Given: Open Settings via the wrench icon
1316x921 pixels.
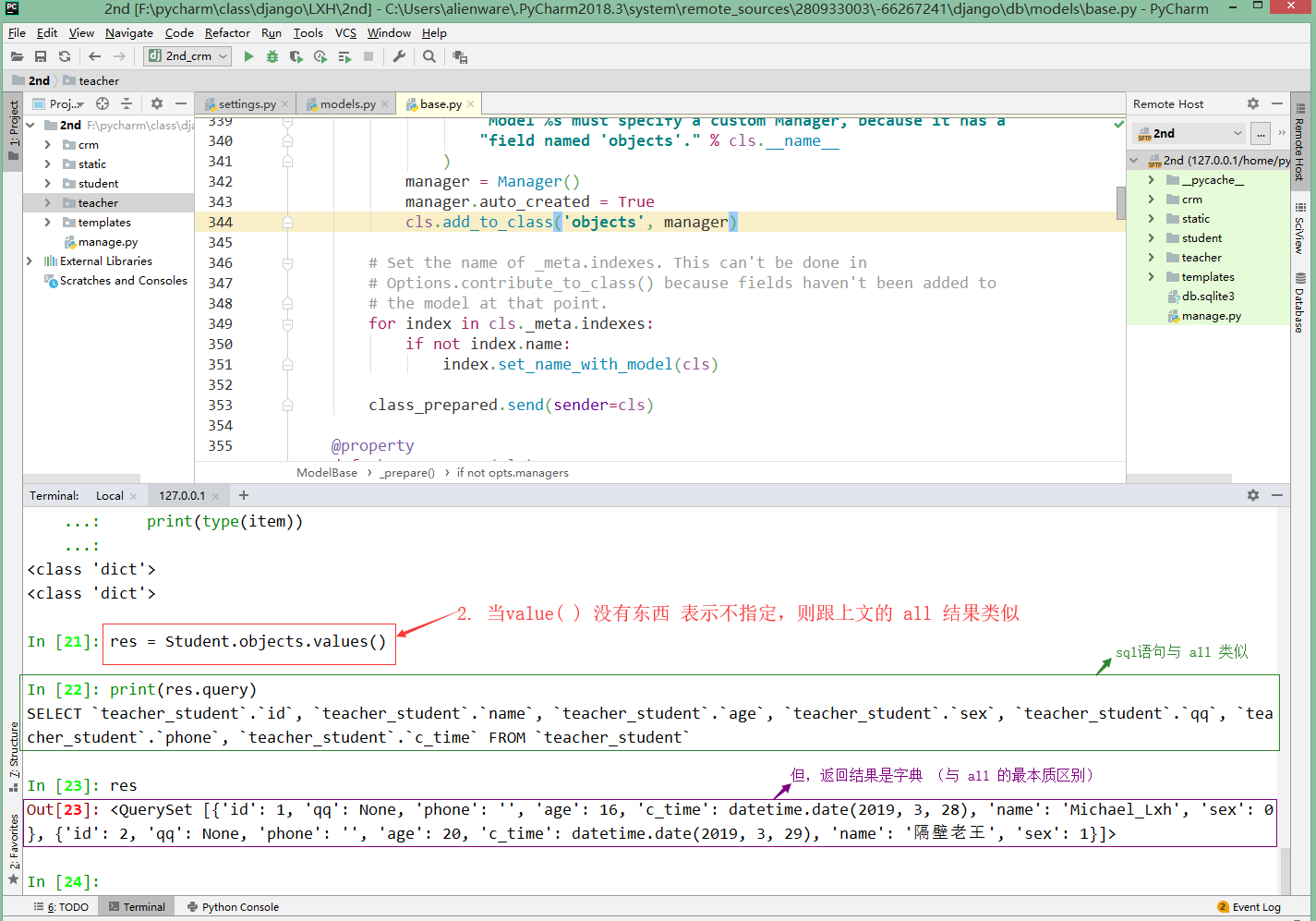Looking at the screenshot, I should (x=399, y=57).
